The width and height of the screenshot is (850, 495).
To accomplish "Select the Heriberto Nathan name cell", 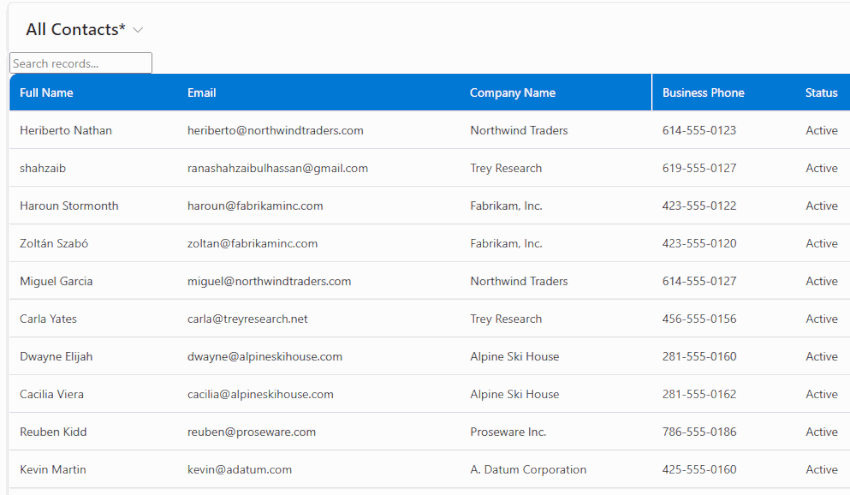I will (66, 130).
